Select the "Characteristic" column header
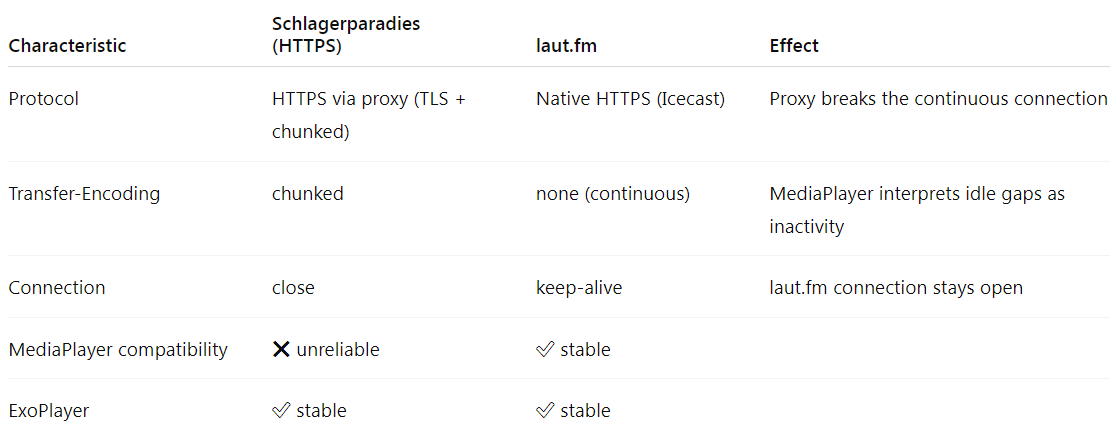This screenshot has width=1120, height=435. 67,46
